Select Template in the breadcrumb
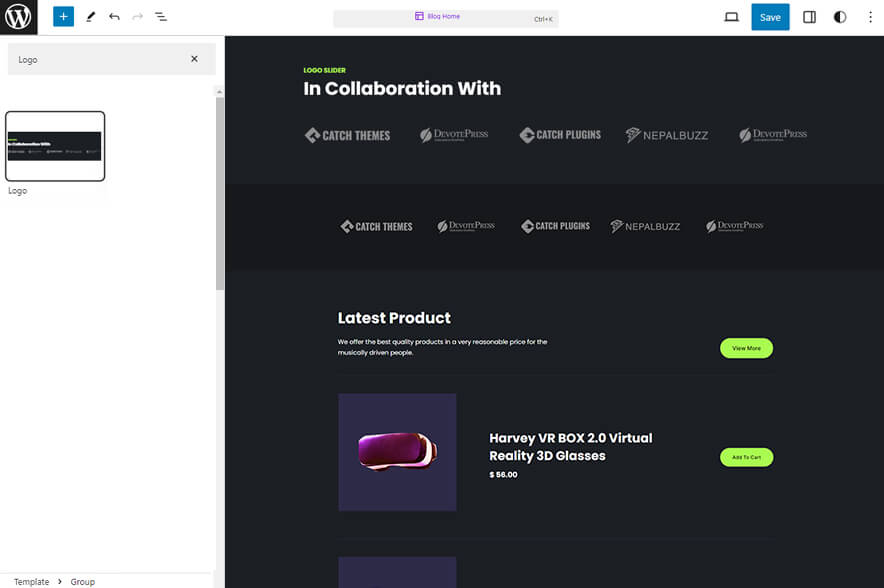Screen dimensions: 884x588 click(x=31, y=581)
